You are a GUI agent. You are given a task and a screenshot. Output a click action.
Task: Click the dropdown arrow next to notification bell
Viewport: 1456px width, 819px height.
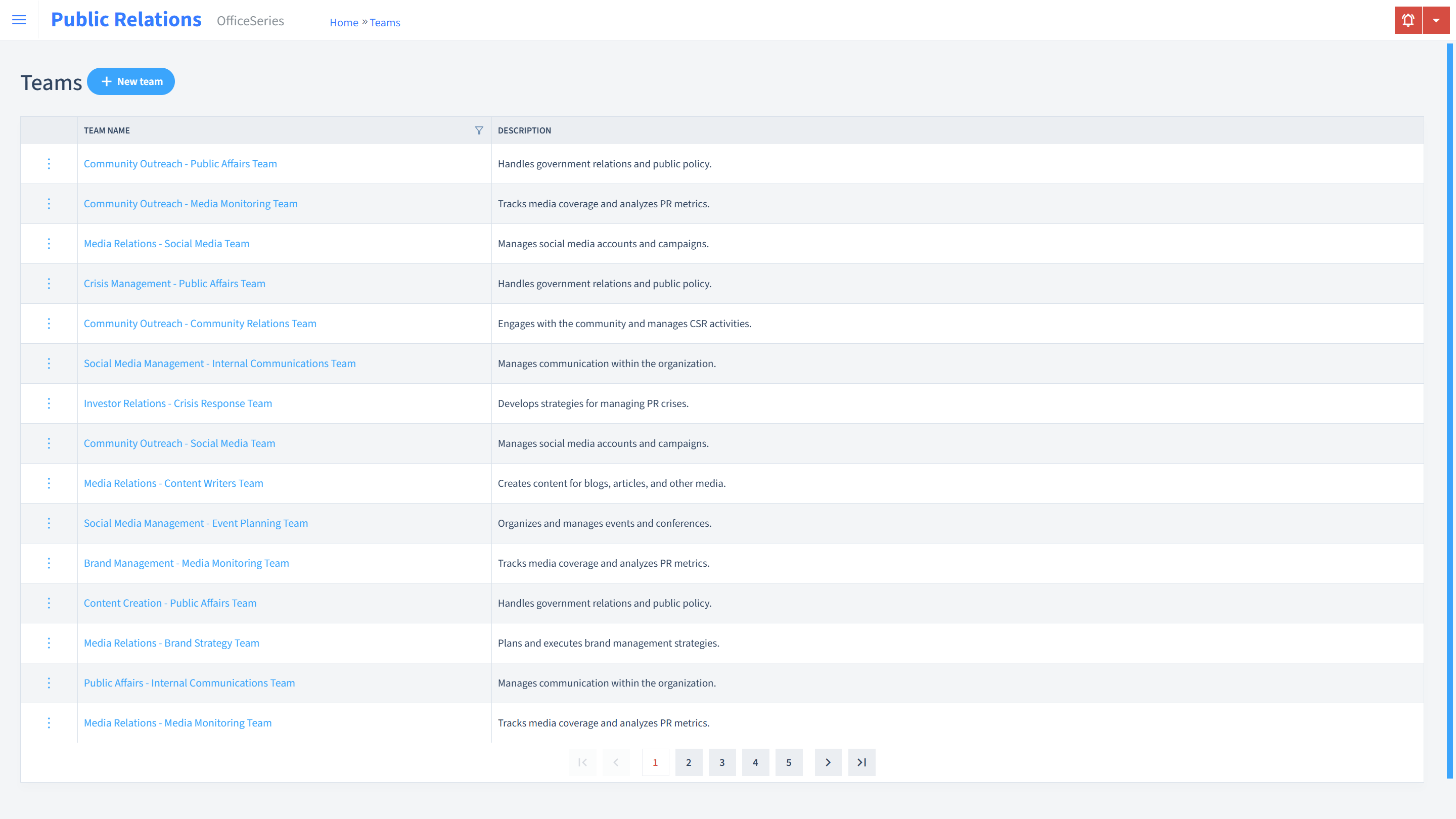point(1436,20)
